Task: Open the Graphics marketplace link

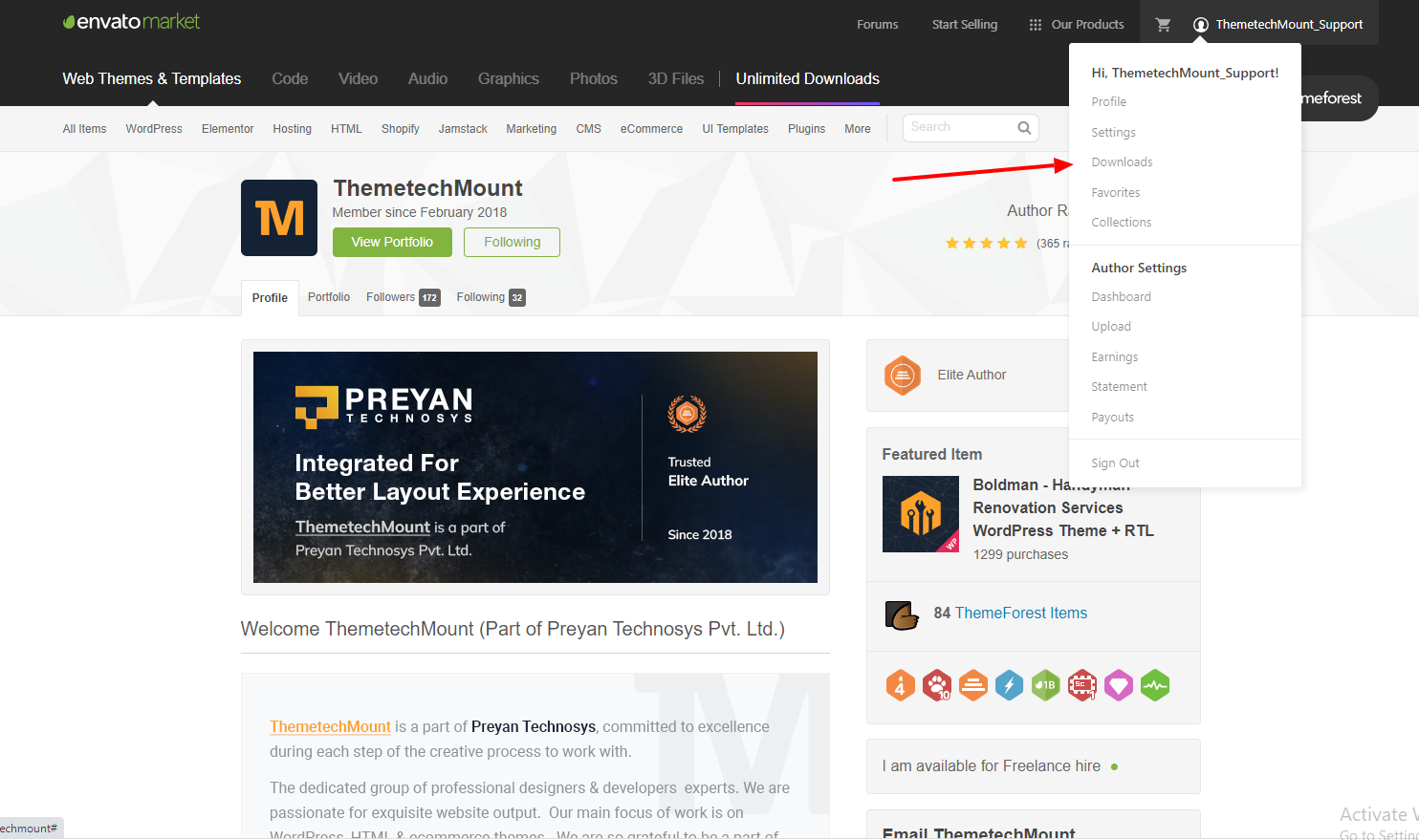Action: (x=509, y=79)
